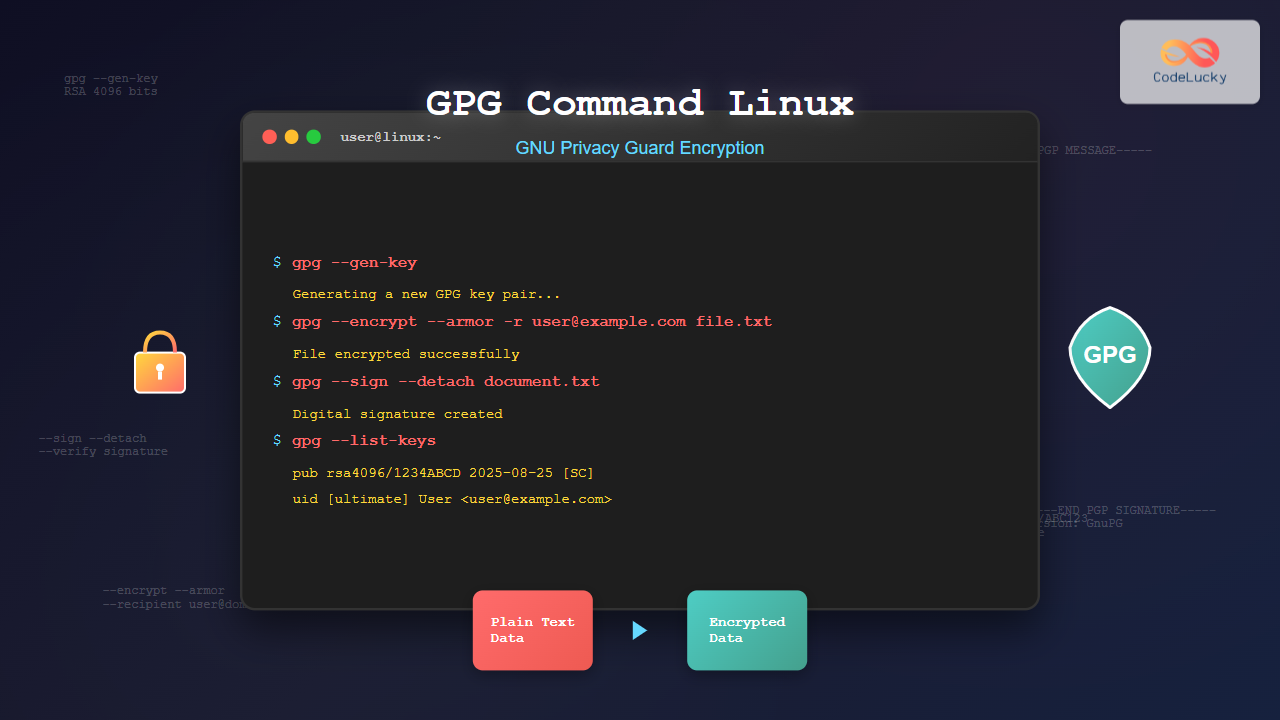Click the orange padlock icon

click(x=160, y=364)
